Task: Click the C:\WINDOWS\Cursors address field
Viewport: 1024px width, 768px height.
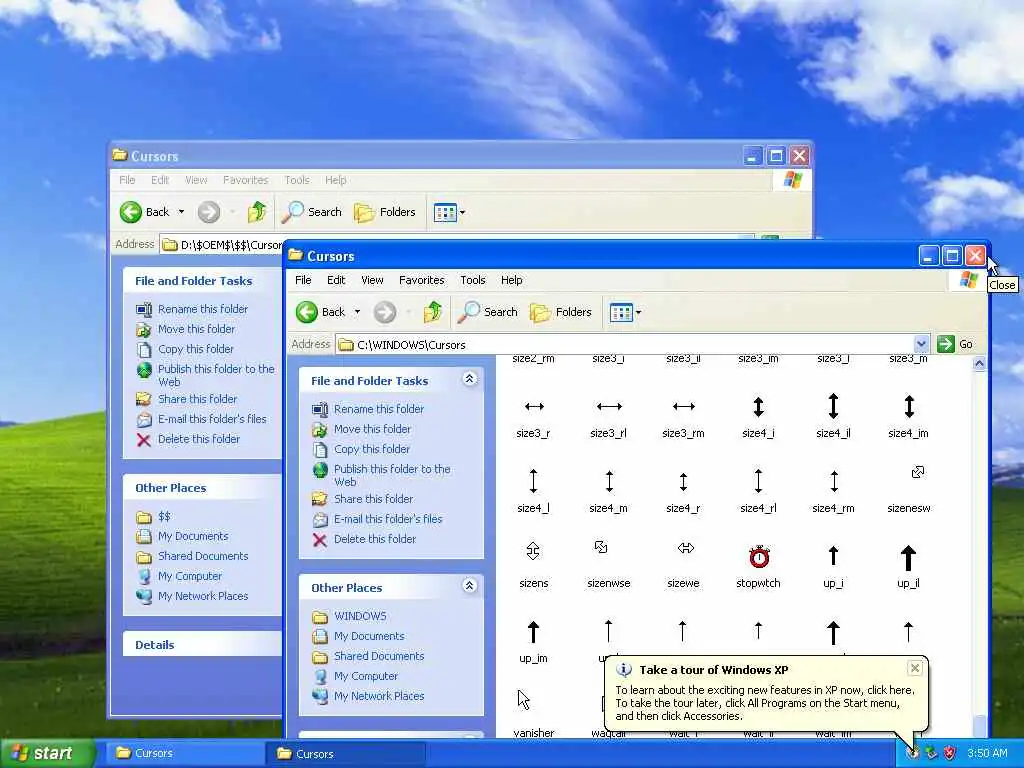Action: click(x=632, y=344)
